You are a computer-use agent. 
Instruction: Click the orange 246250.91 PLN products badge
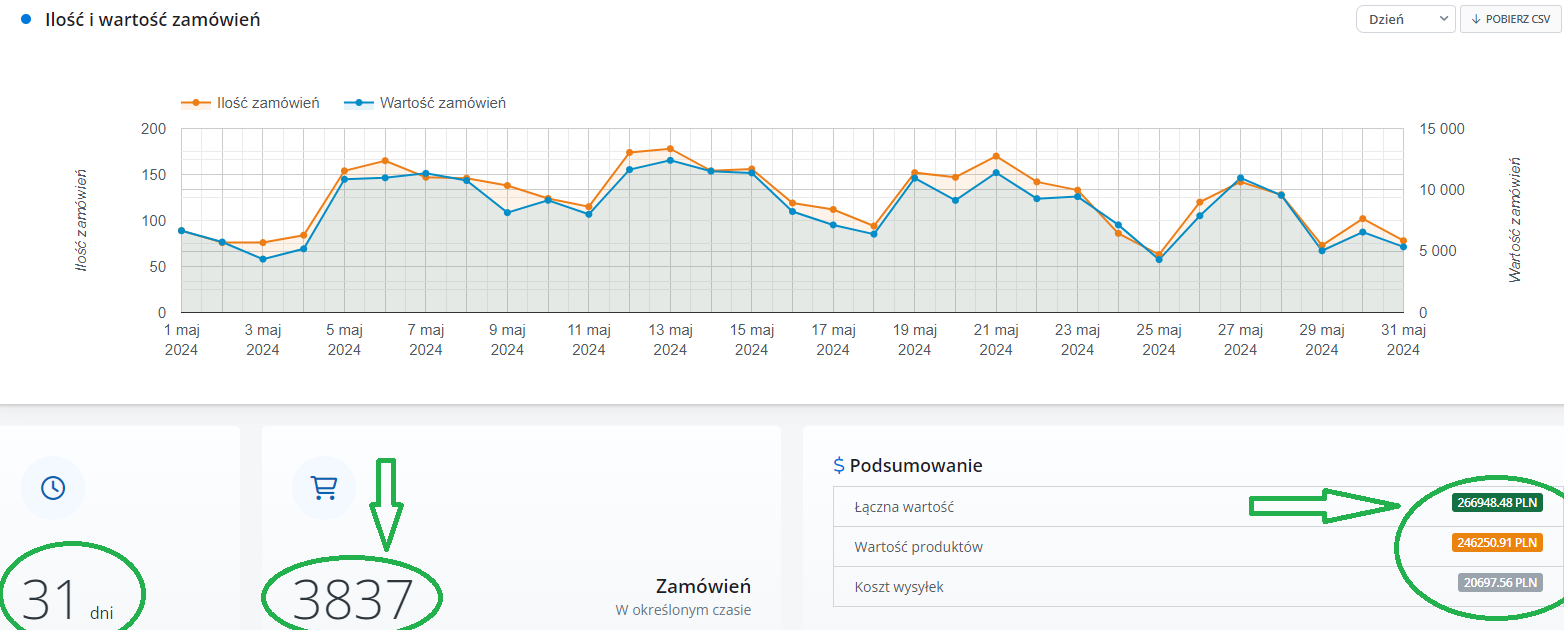[x=1497, y=543]
